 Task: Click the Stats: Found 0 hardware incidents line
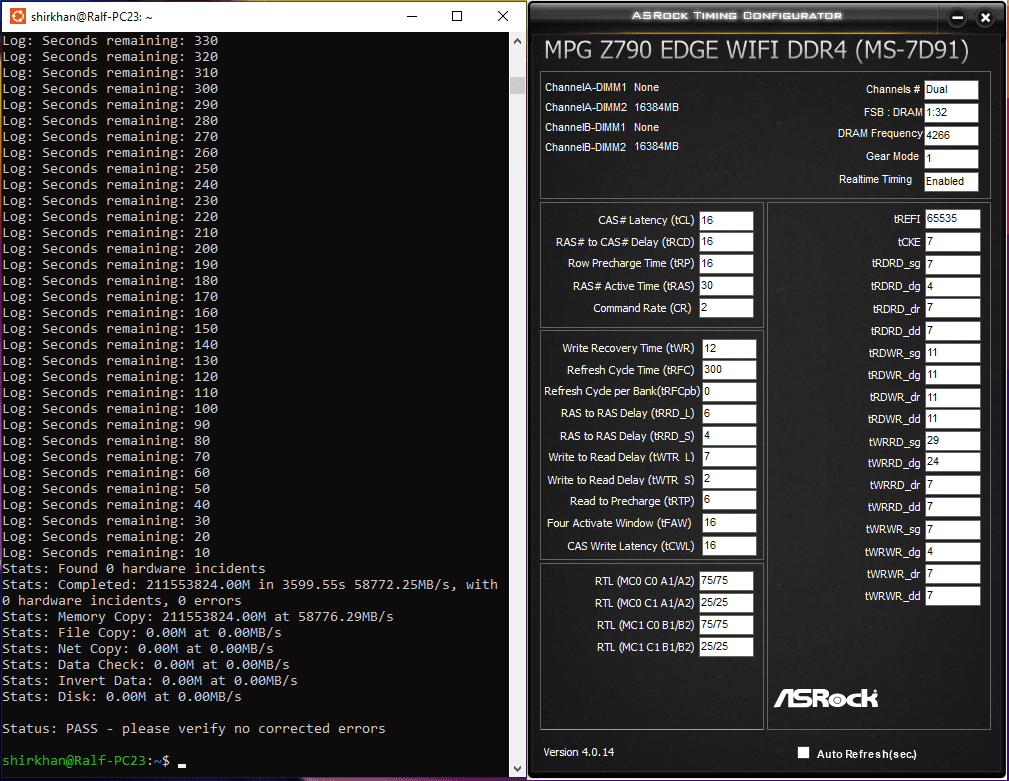pyautogui.click(x=134, y=569)
